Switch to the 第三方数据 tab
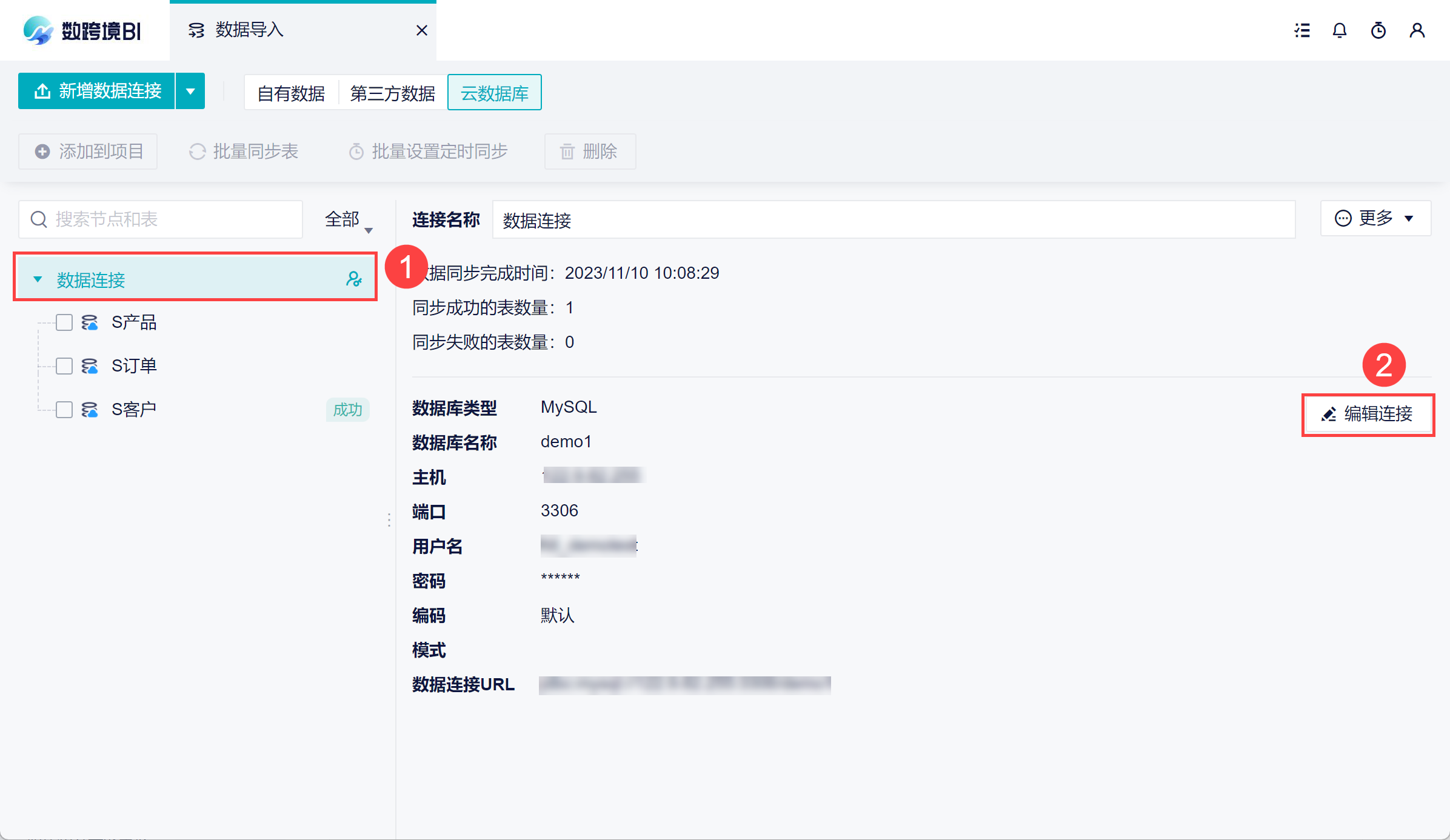 (392, 93)
